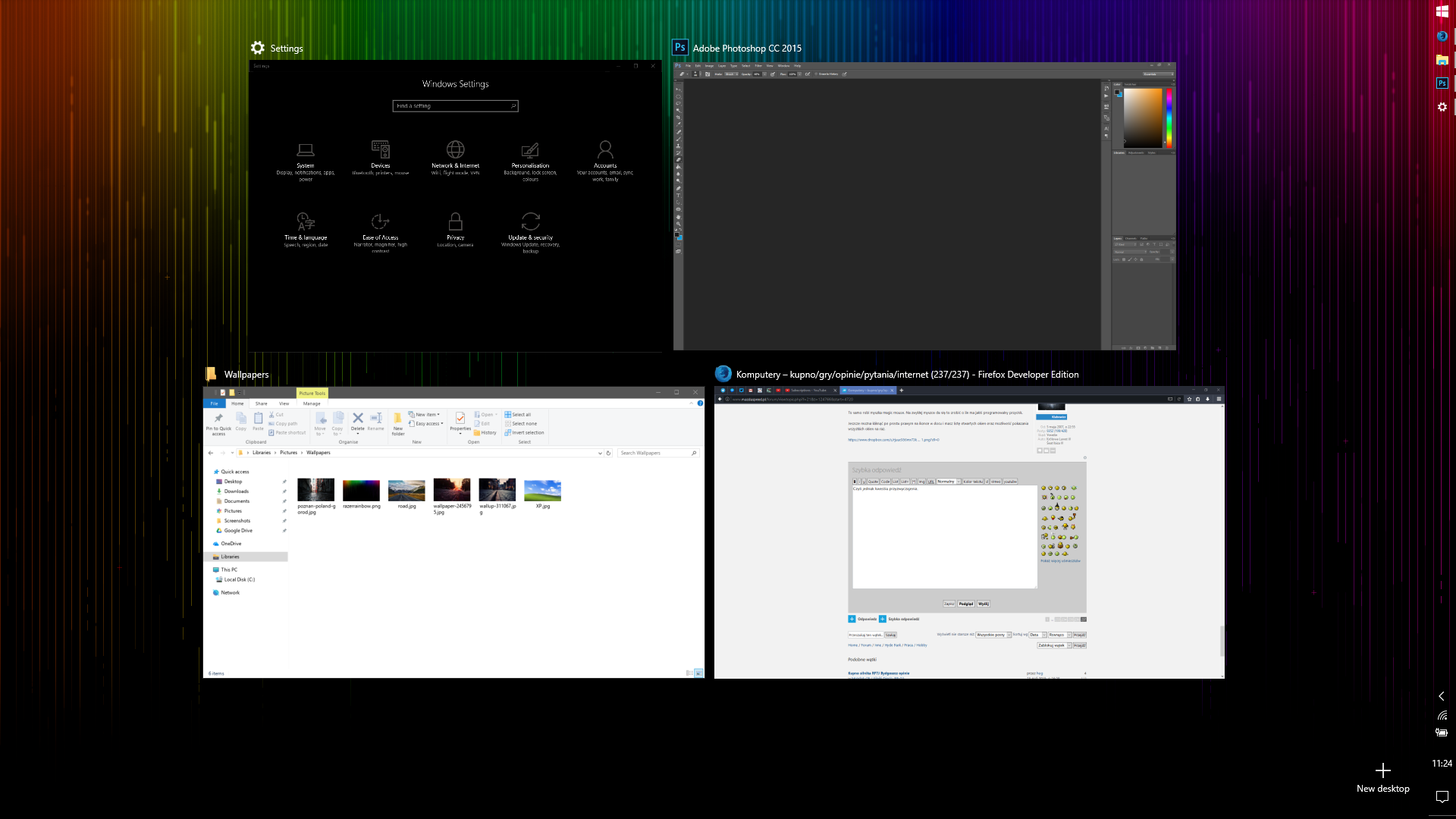The width and height of the screenshot is (1456, 819).
Task: Open File Explorer from the taskbar
Action: (x=1442, y=60)
